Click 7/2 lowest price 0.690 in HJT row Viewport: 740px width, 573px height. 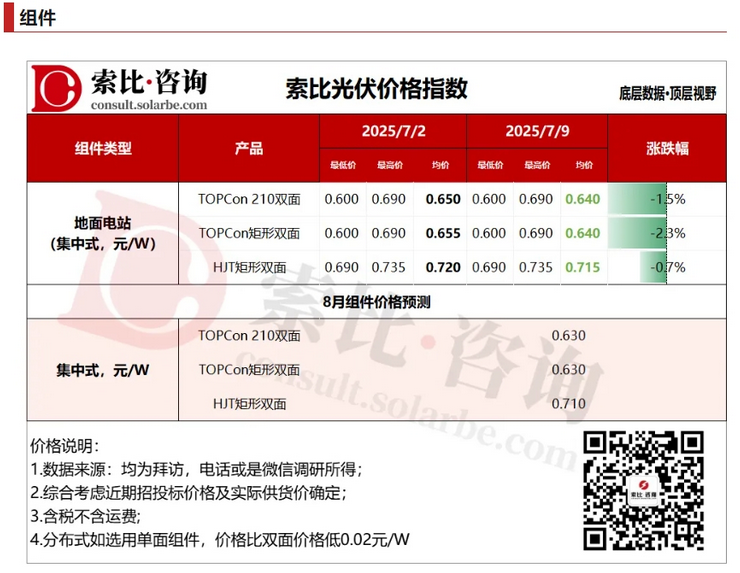(342, 267)
